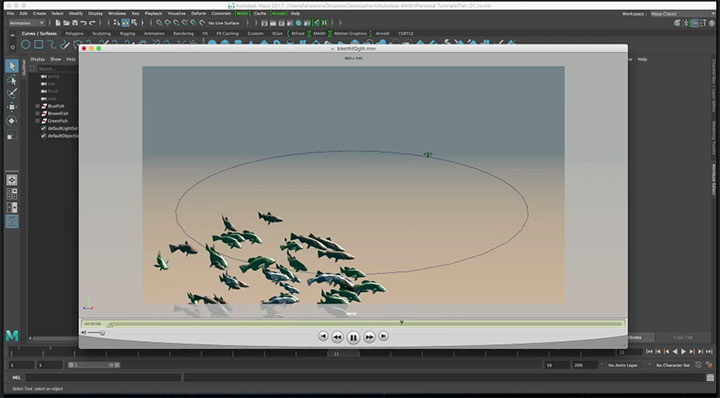Pick the Move tool in the Tool Box
This screenshot has height=398, width=720.
[12, 107]
